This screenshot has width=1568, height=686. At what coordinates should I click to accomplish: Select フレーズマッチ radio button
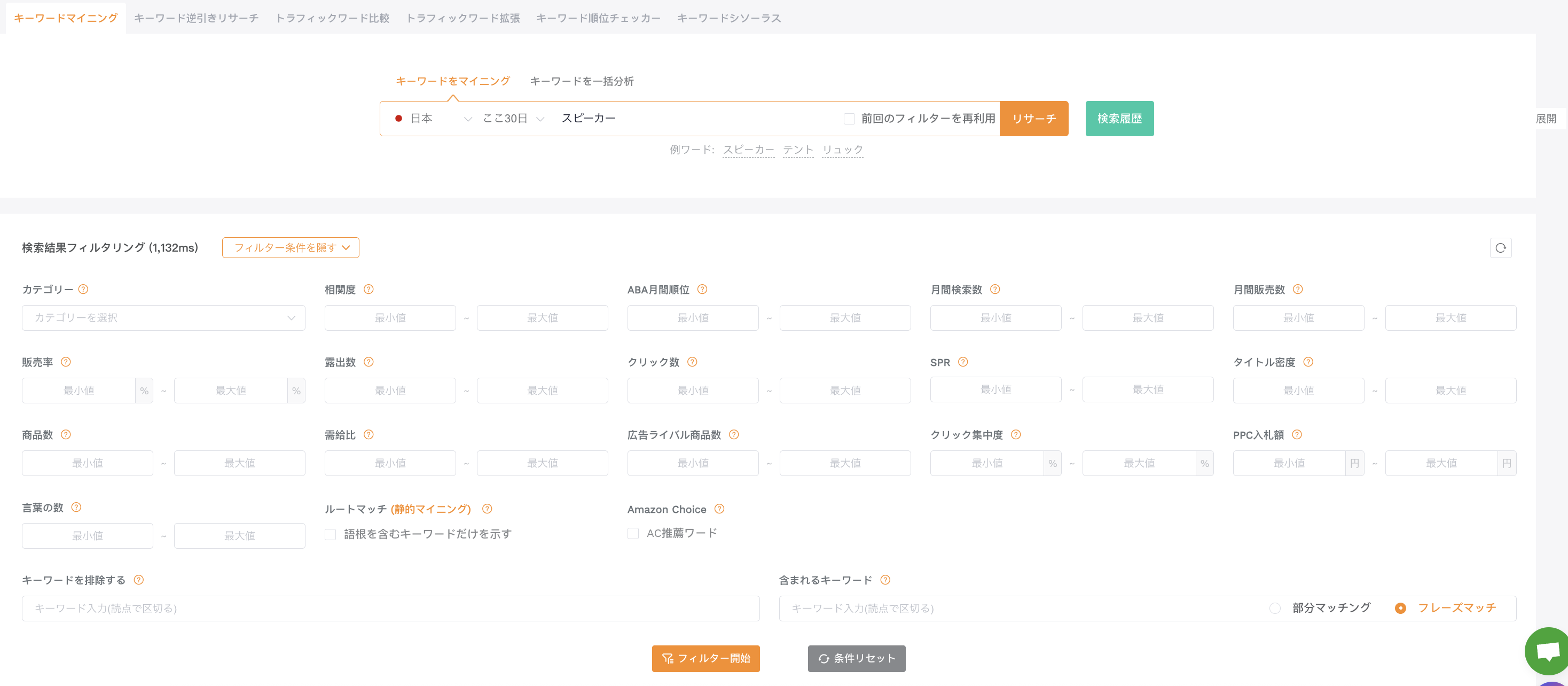point(1400,607)
